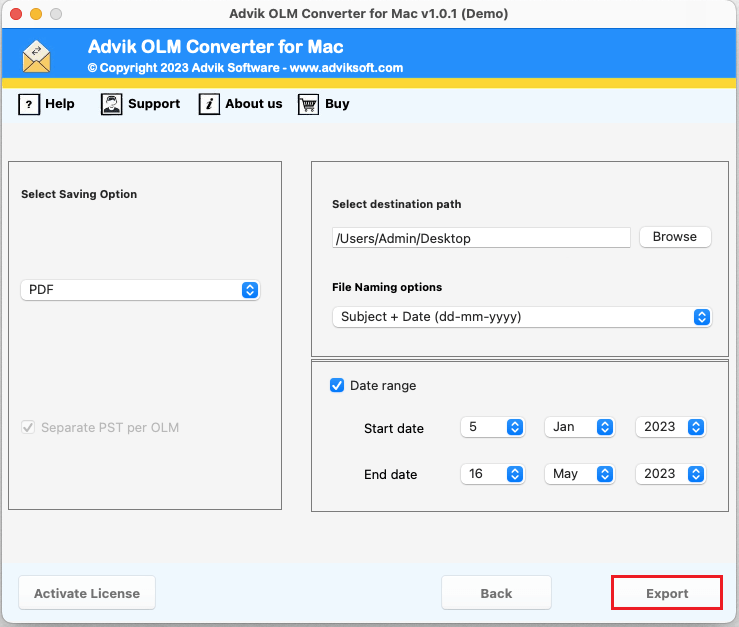Open the File Naming options dropdown
Screen dimensions: 739x627
pos(522,317)
